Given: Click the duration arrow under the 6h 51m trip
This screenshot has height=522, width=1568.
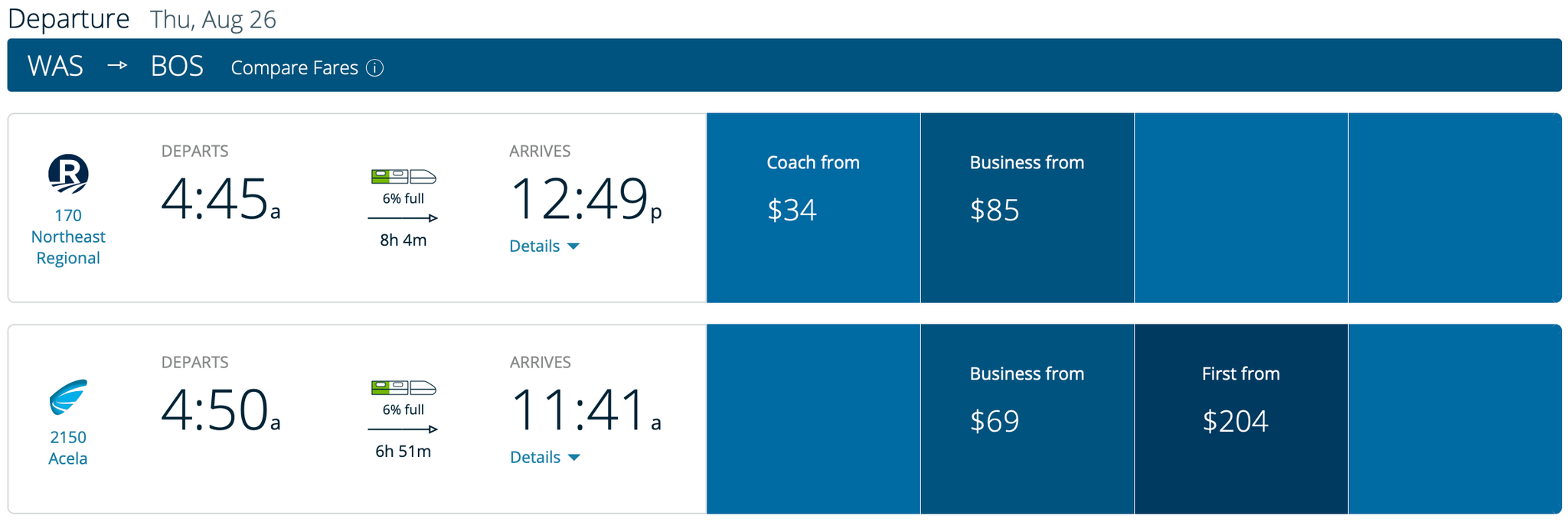Looking at the screenshot, I should [403, 429].
